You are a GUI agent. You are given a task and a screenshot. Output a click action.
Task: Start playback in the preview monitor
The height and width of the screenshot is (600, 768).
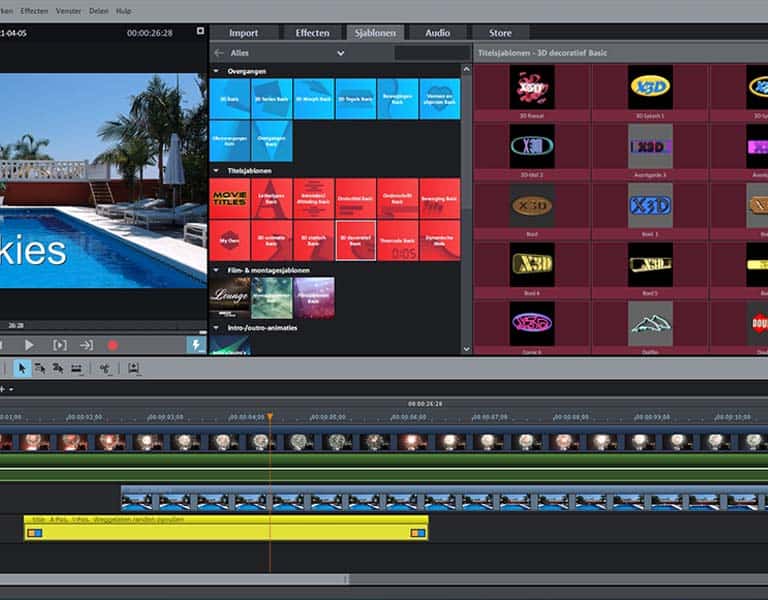pos(29,345)
